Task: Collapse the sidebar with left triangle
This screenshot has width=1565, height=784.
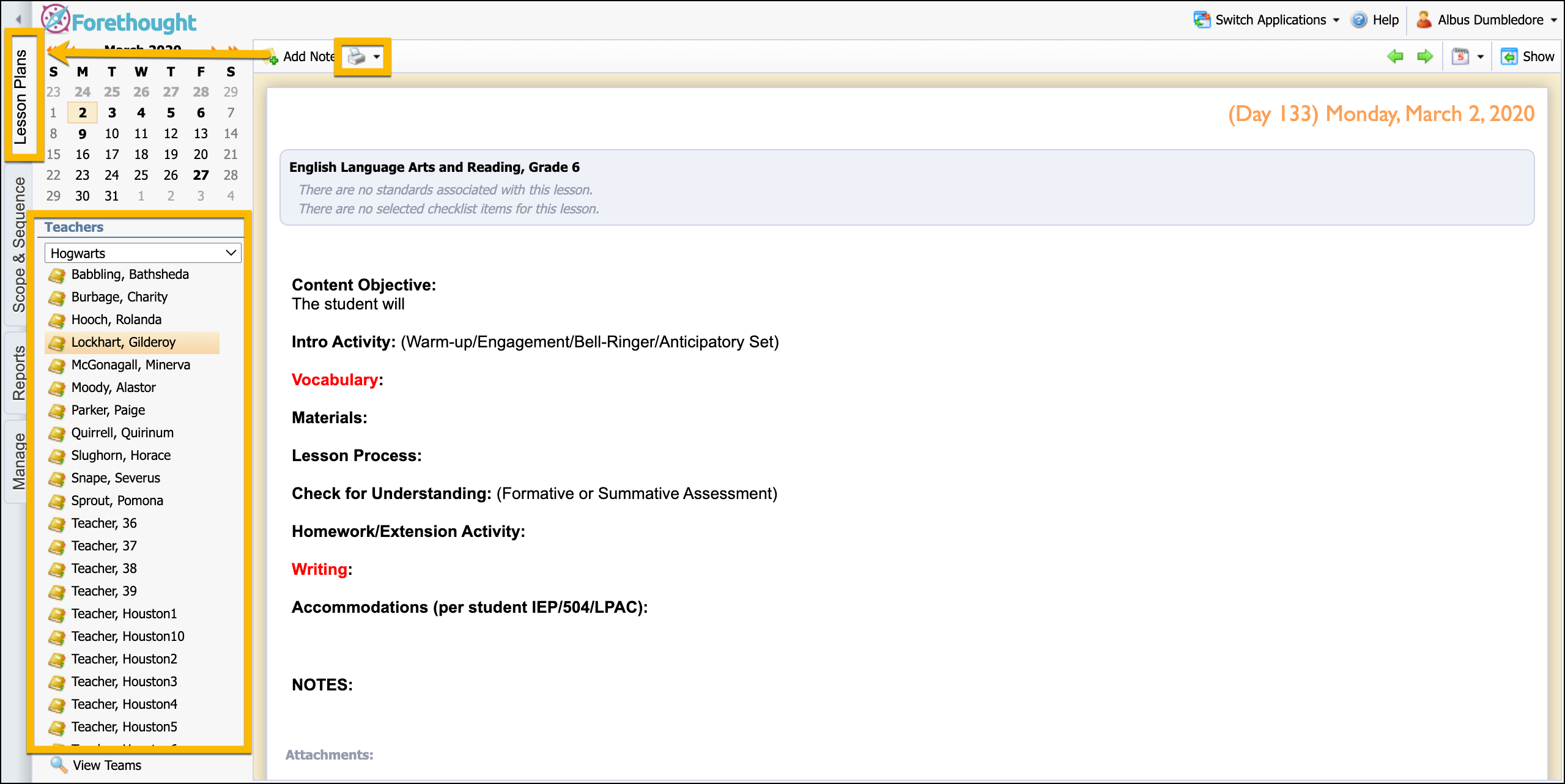Action: tap(18, 20)
